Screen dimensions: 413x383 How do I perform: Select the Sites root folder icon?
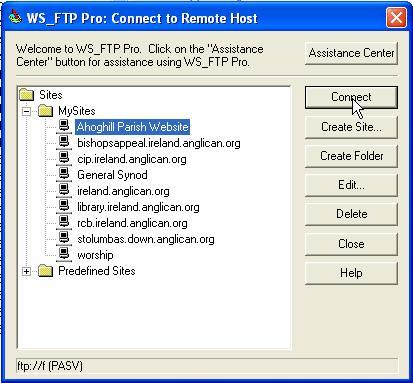coord(27,95)
